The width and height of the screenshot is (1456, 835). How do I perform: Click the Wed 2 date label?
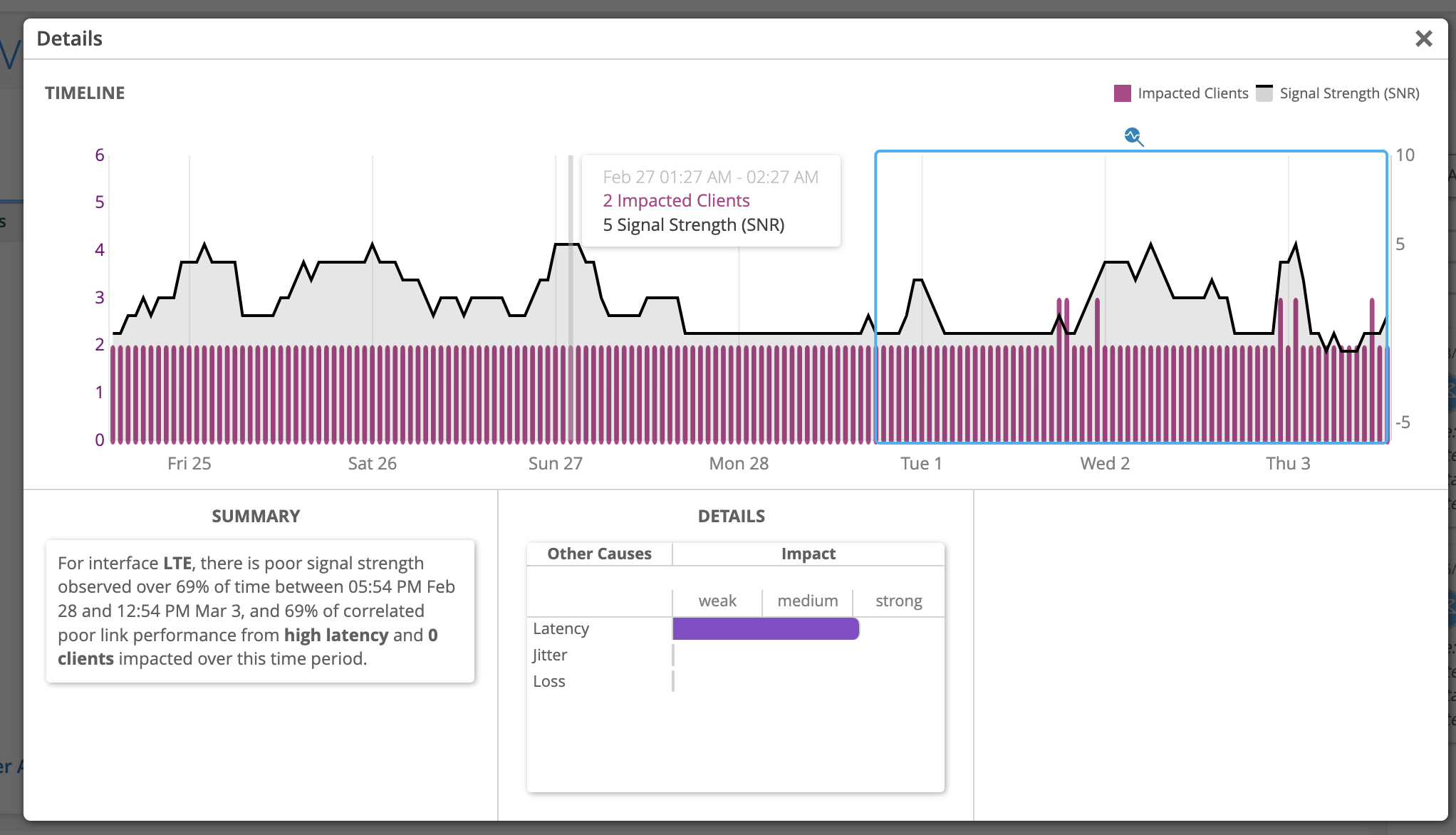[x=1104, y=464]
